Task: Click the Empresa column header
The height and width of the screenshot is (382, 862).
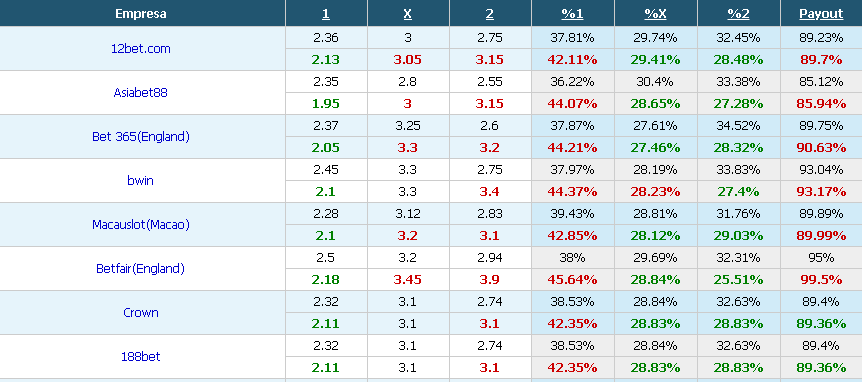Action: click(x=141, y=14)
